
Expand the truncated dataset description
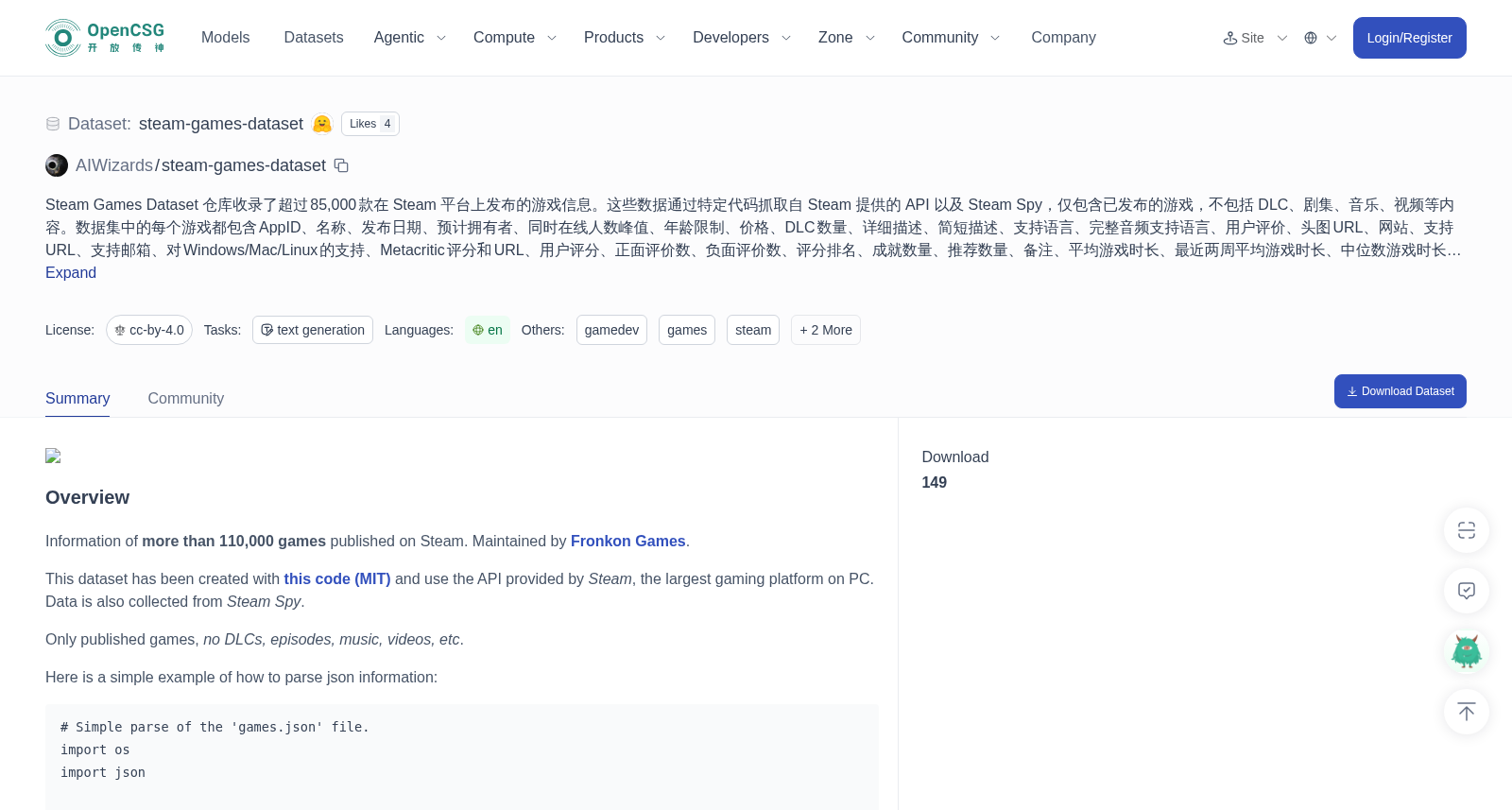coord(71,272)
